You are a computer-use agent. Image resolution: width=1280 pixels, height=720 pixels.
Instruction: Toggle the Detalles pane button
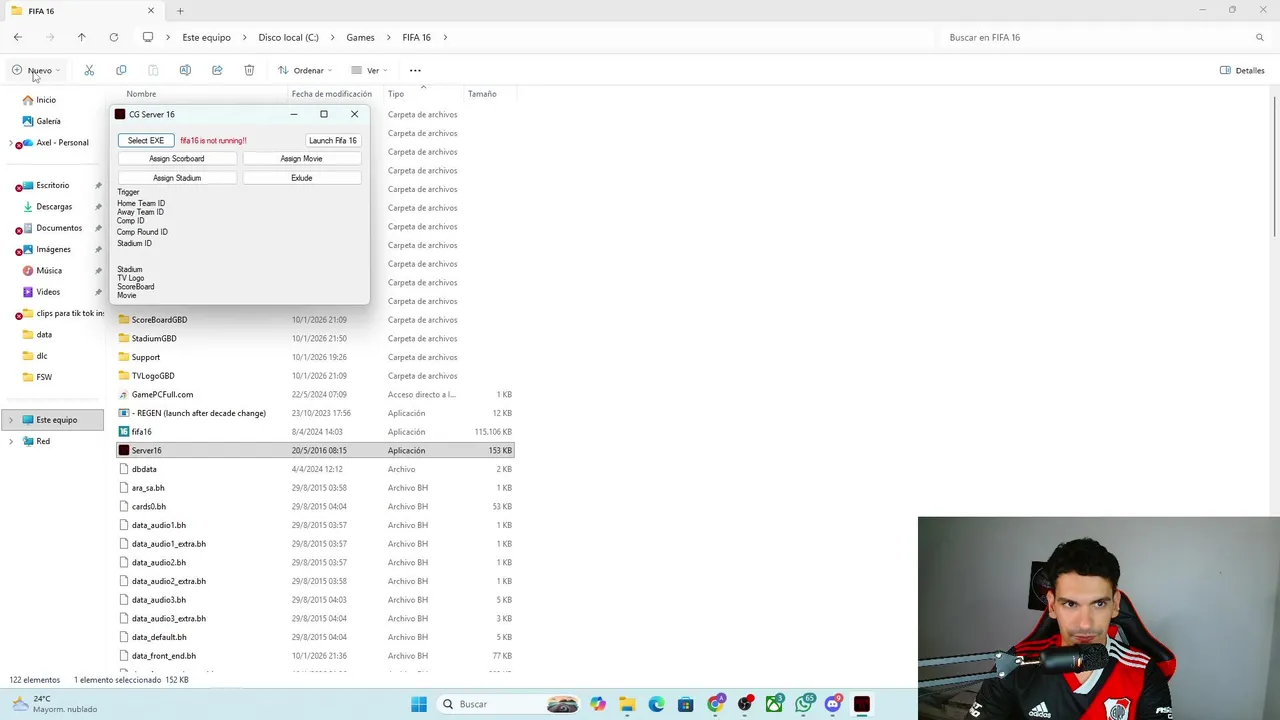tap(1243, 70)
